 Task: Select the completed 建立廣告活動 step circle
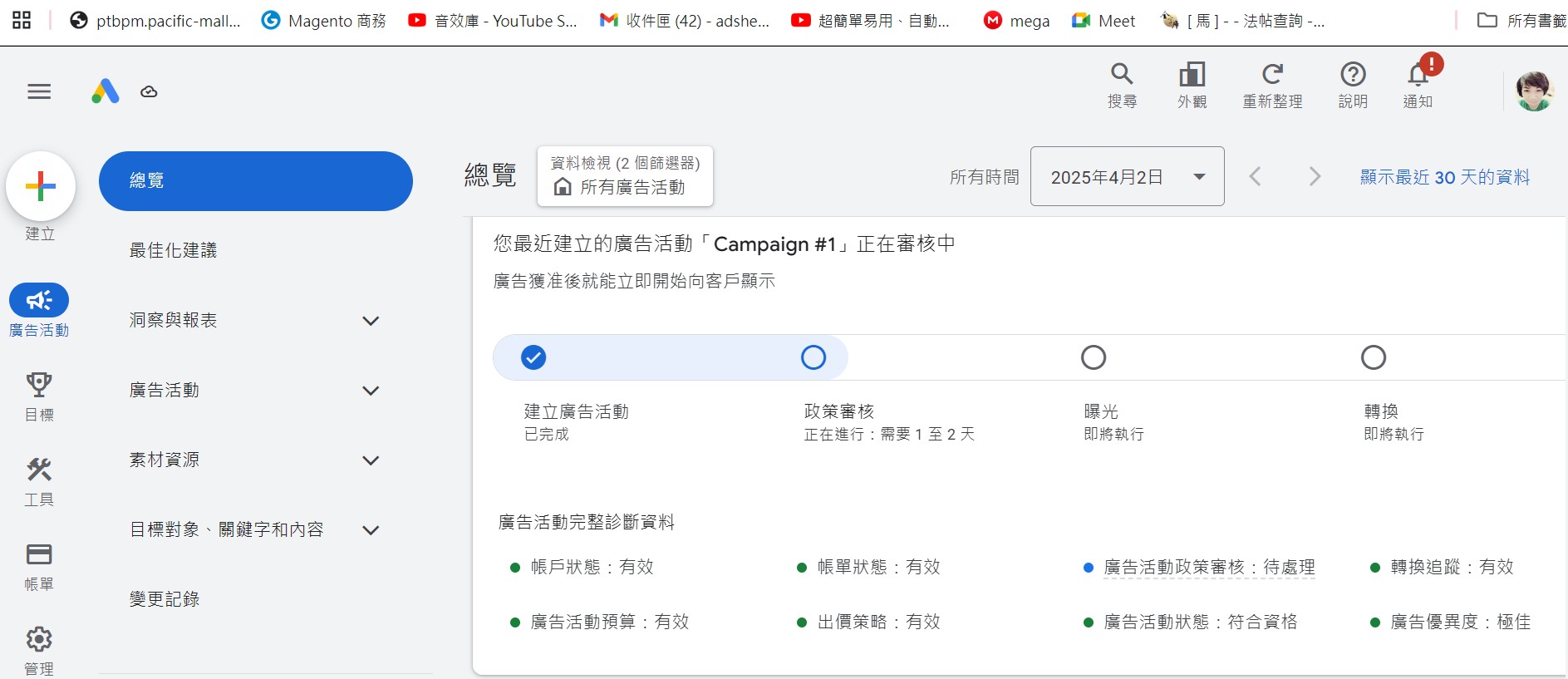coord(533,357)
